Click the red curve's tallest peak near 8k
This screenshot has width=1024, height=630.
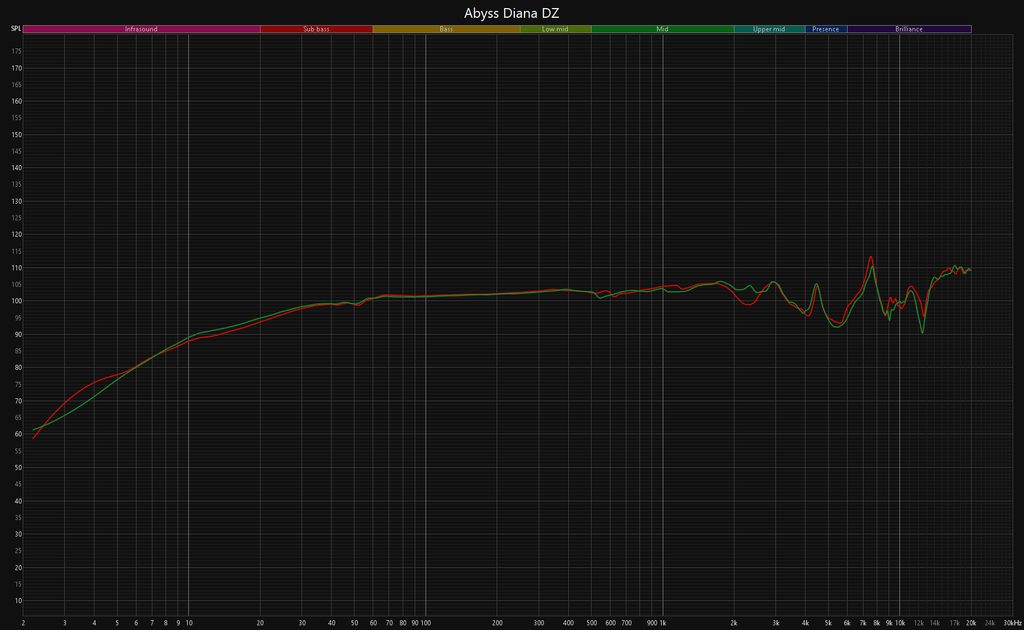(871, 257)
